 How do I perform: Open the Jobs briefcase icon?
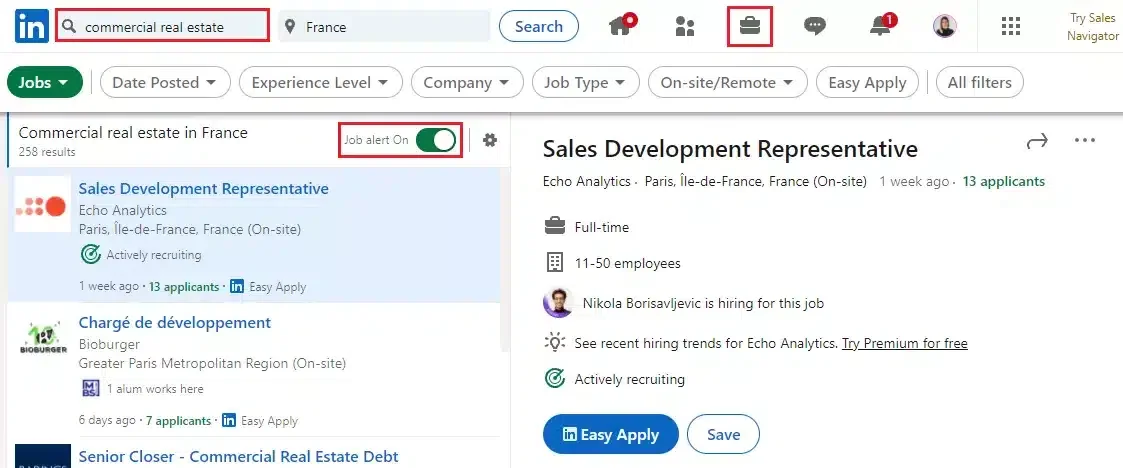coord(750,27)
